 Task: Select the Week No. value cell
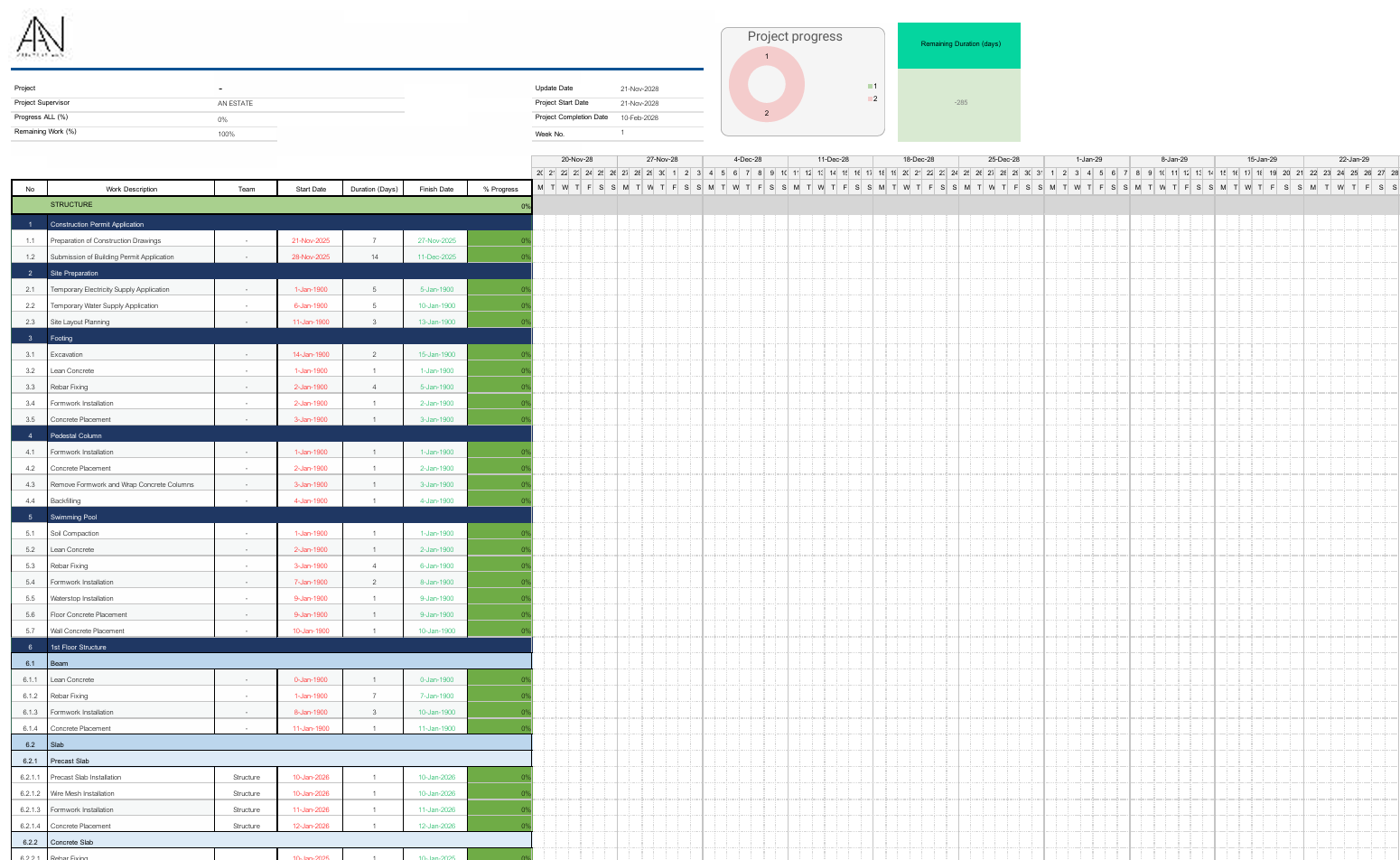click(x=623, y=133)
